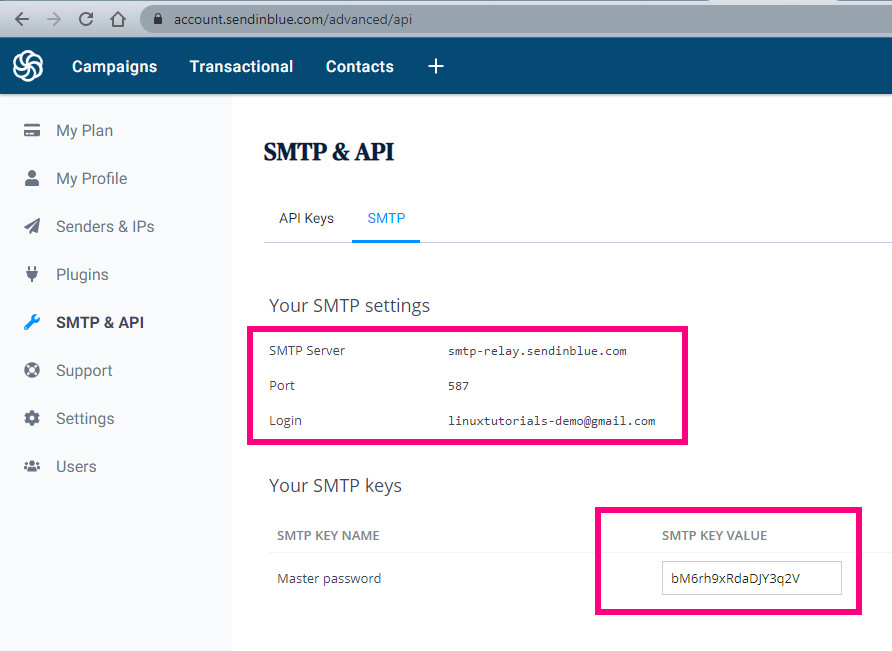Open the Campaigns menu
The width and height of the screenshot is (892, 651).
114,67
